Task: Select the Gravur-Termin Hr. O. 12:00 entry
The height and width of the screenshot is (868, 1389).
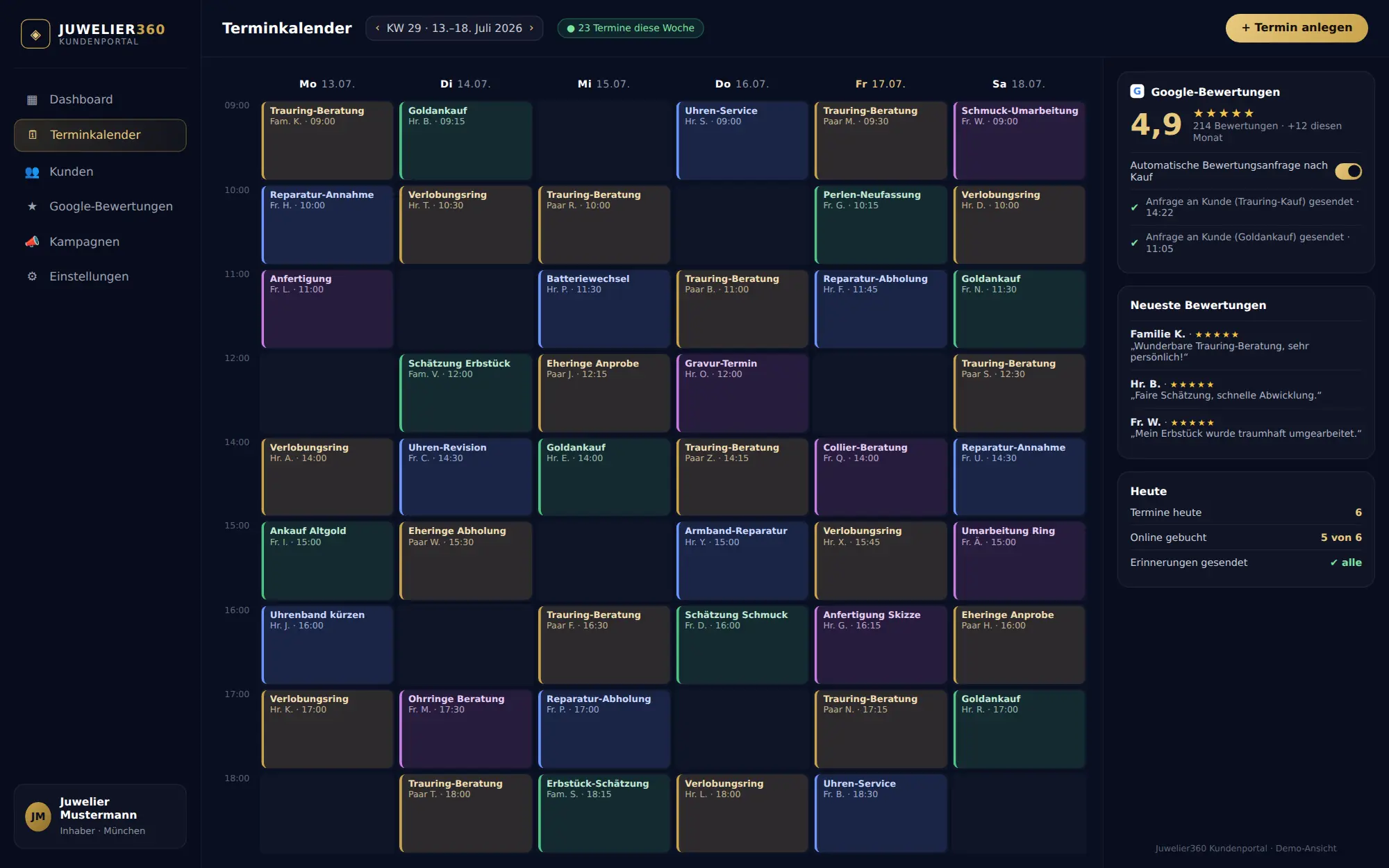Action: click(x=742, y=393)
